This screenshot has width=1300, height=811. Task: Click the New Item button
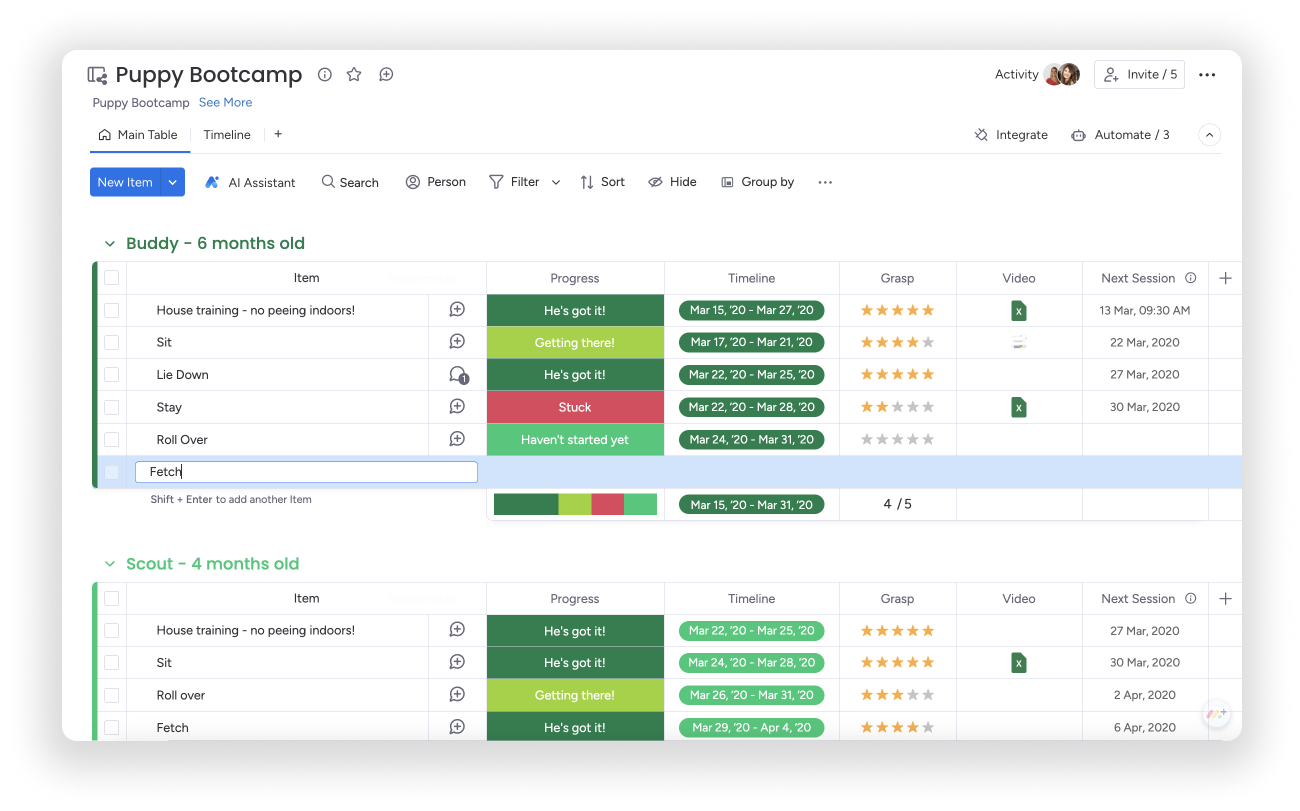pos(125,182)
